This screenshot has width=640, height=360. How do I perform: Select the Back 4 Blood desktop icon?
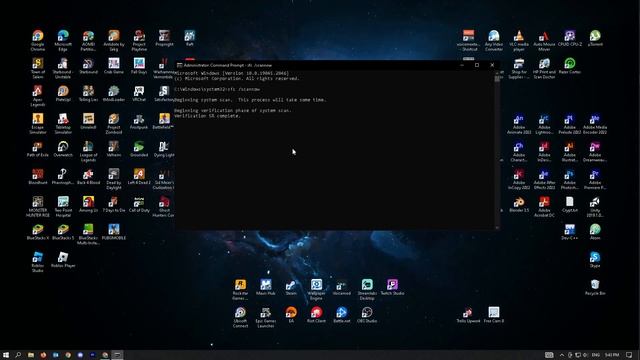click(88, 177)
